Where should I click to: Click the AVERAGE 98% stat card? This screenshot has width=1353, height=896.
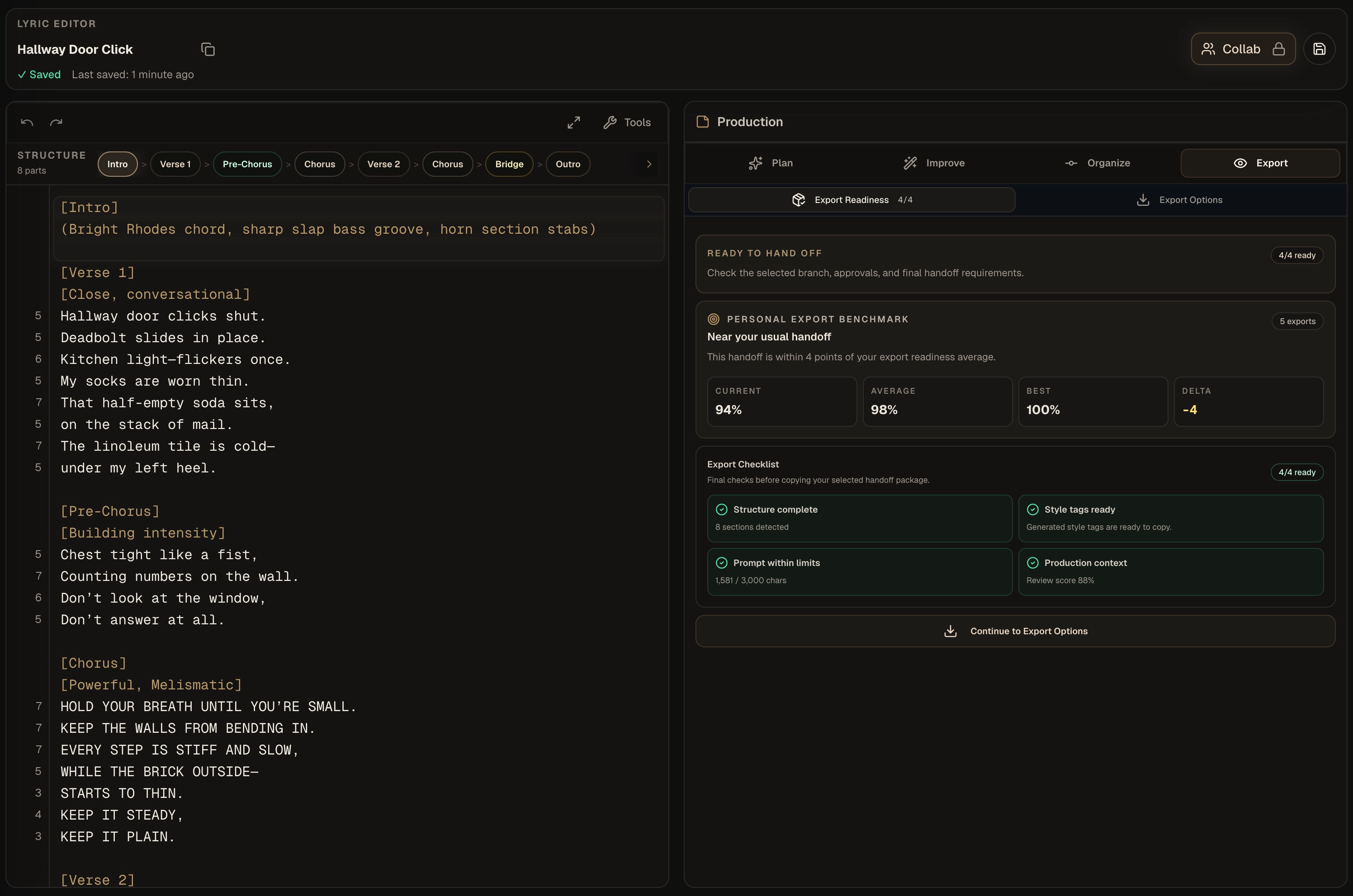pos(937,401)
